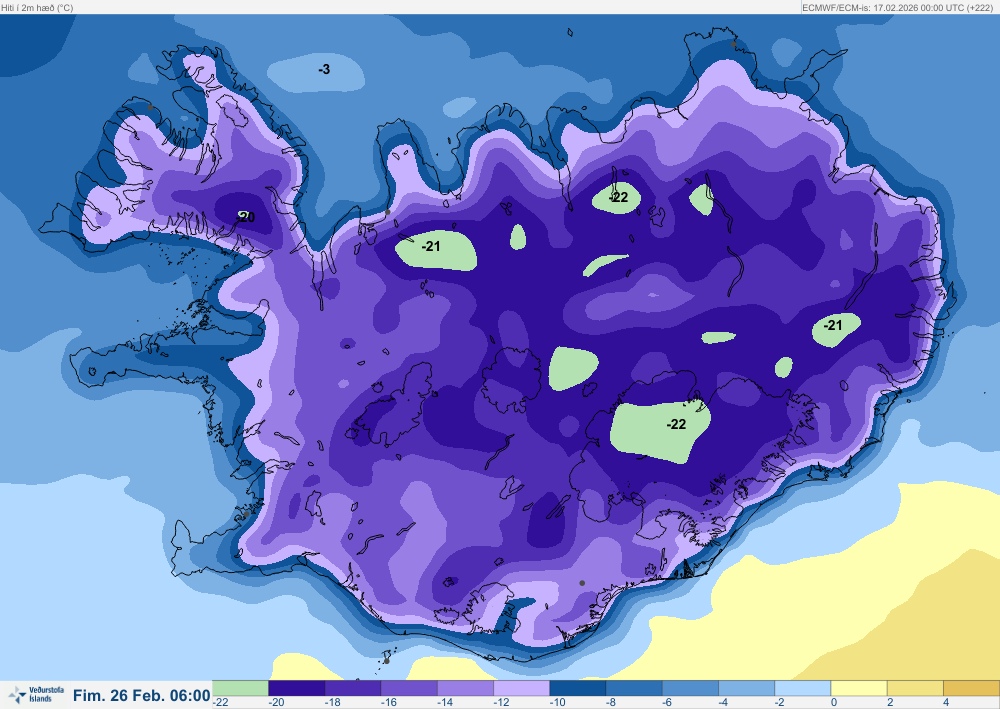Click the legend scale value '-6'
The width and height of the screenshot is (1000, 709).
click(x=666, y=703)
